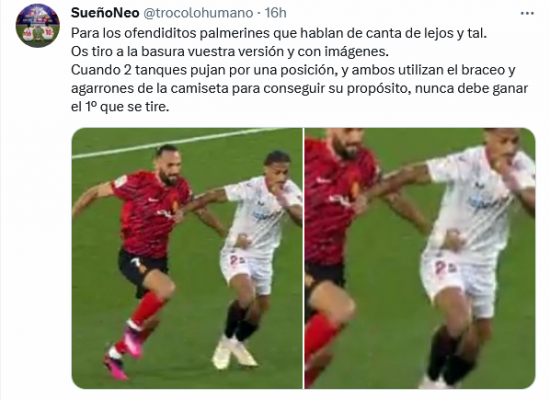Click the tweet line starting 'Para los ofendiditos'
The height and width of the screenshot is (400, 550).
(279, 33)
